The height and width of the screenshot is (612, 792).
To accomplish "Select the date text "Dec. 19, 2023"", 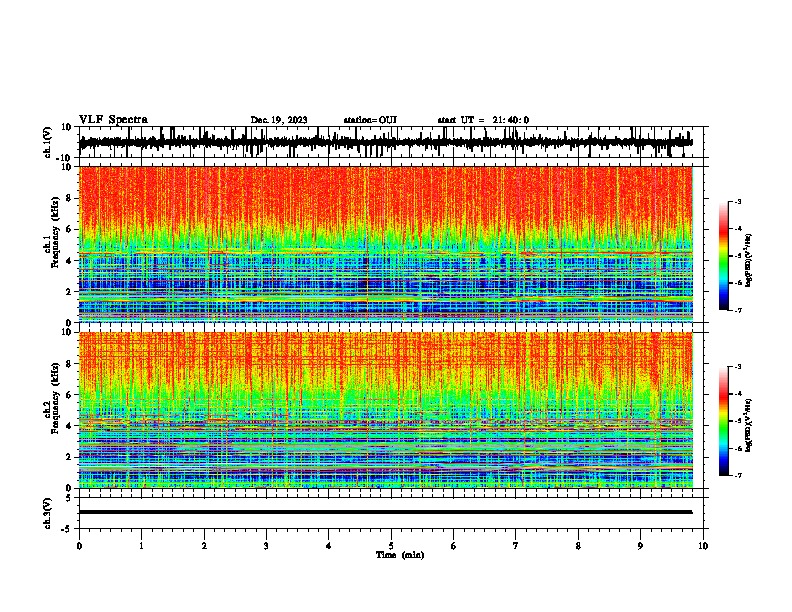I will tap(279, 120).
